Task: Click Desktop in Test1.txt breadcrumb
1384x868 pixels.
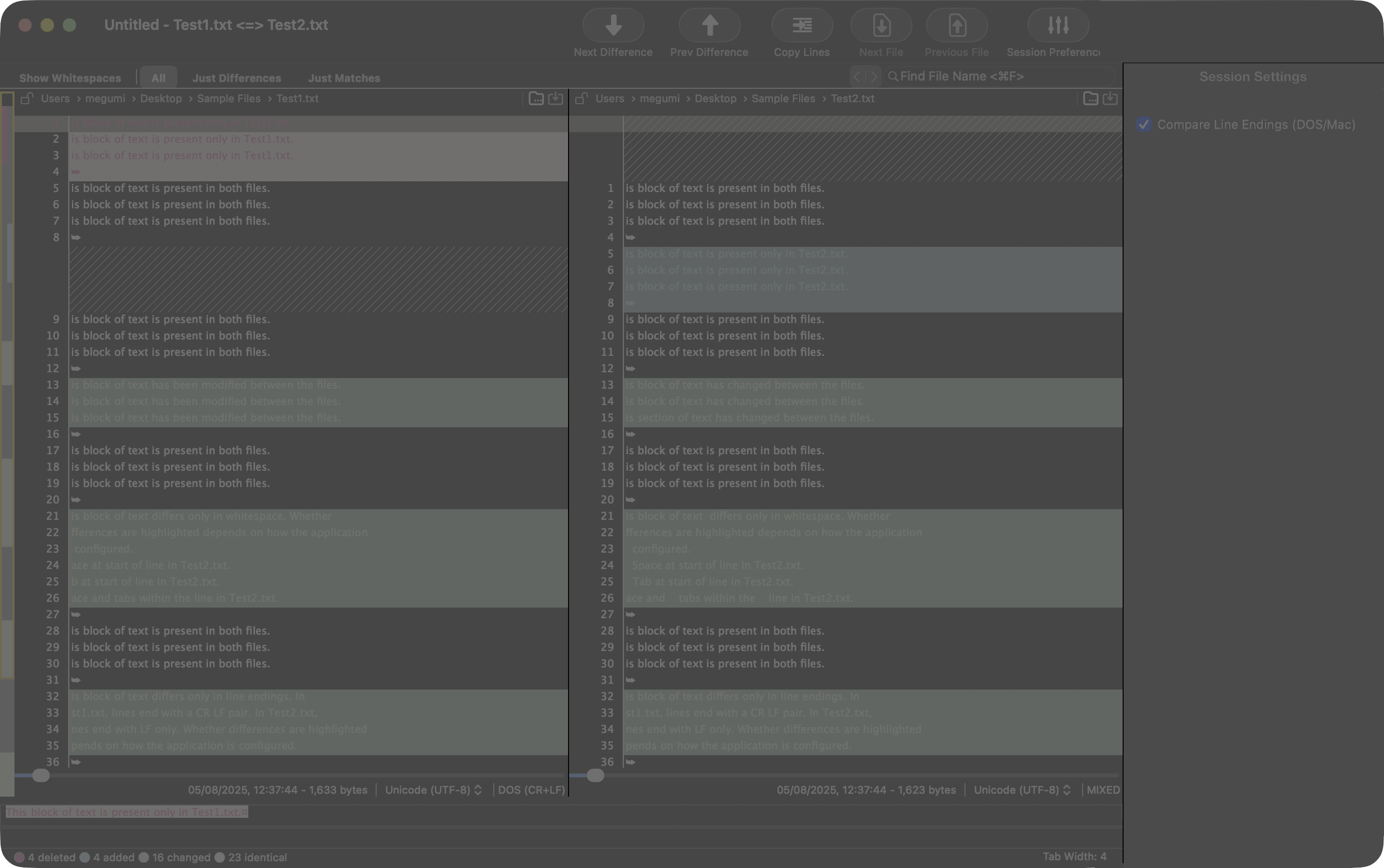Action: [x=161, y=98]
